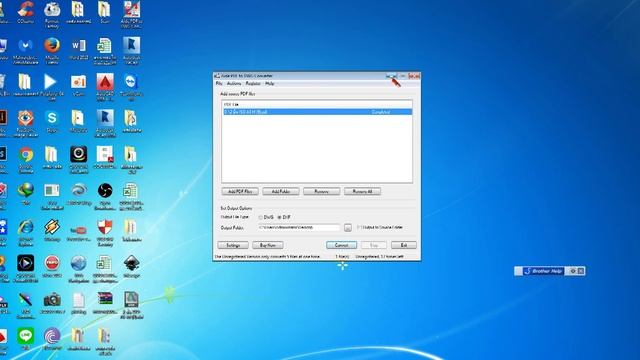Open the OBS Studio desktop icon

point(105,191)
